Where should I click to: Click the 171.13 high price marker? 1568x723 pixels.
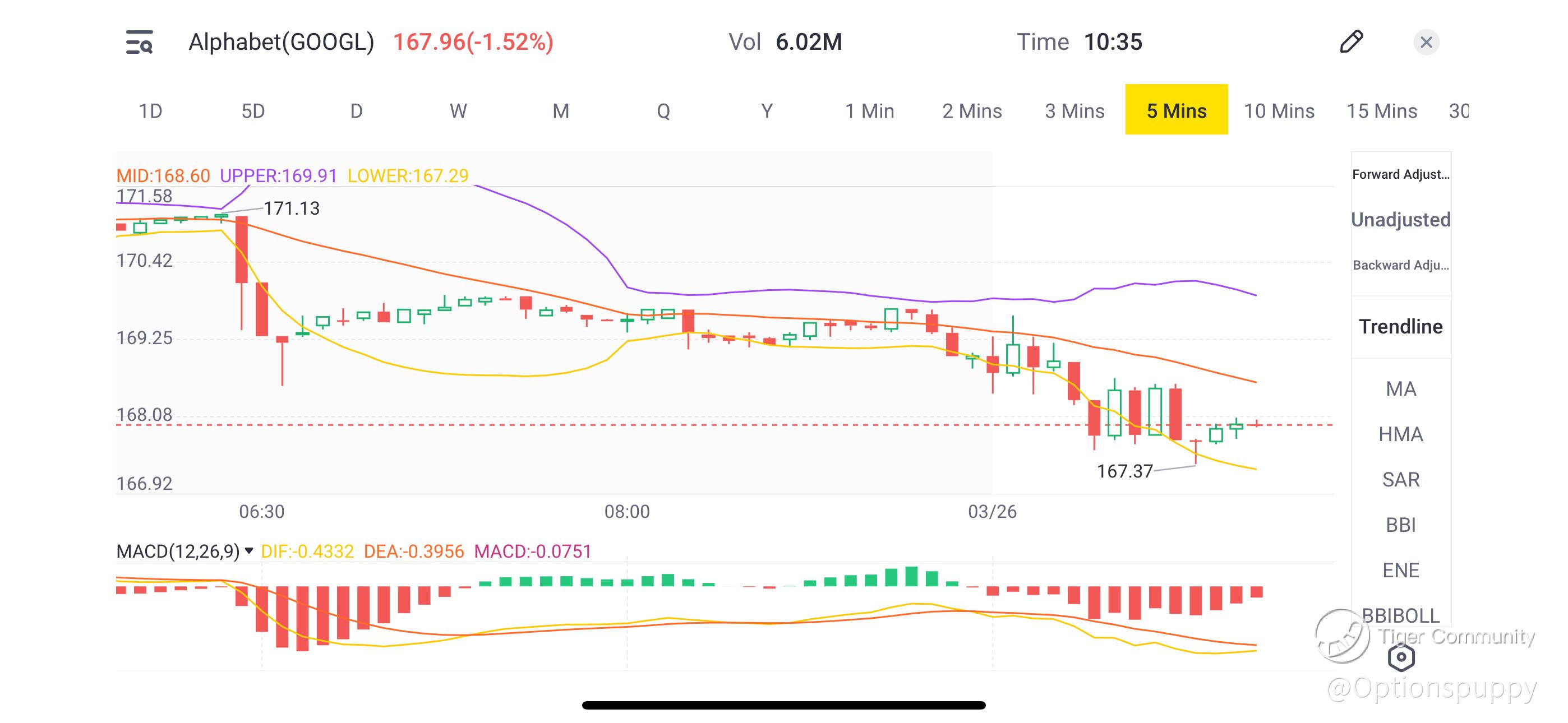291,208
